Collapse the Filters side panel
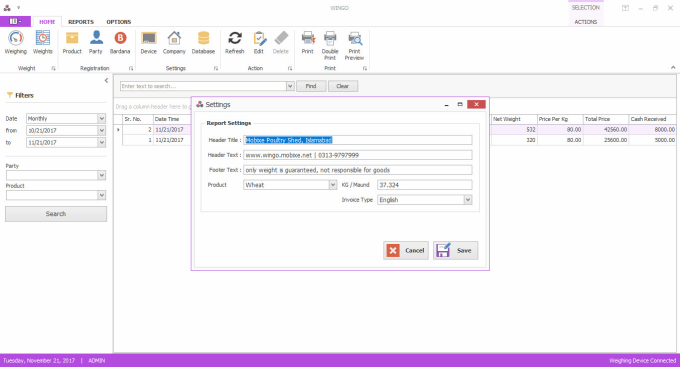680x367 pixels. click(x=106, y=80)
